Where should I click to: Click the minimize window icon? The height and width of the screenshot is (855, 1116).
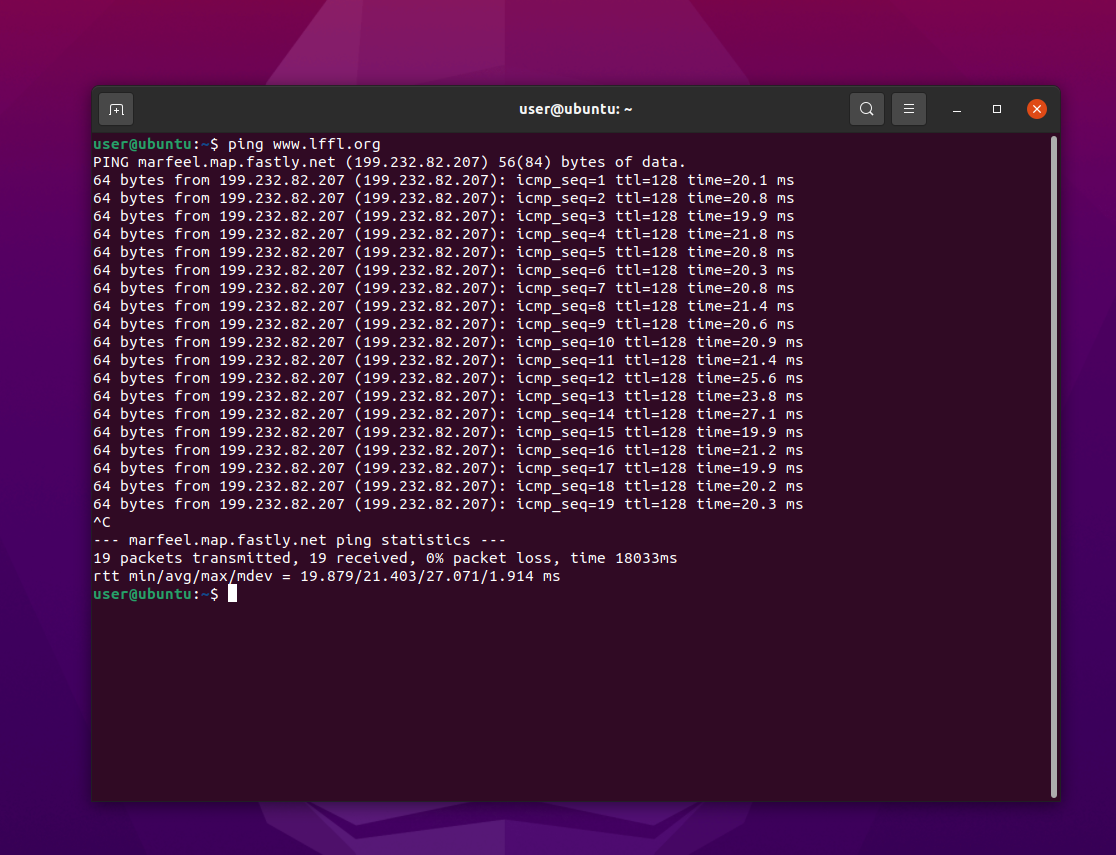956,109
